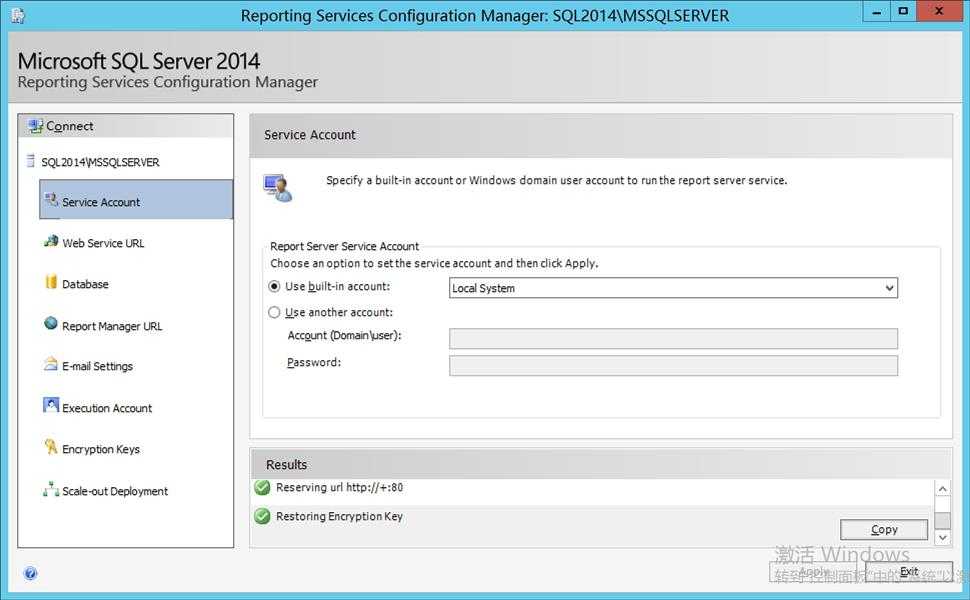Image resolution: width=970 pixels, height=600 pixels.
Task: Maximize the Configuration Manager window
Action: click(x=903, y=11)
